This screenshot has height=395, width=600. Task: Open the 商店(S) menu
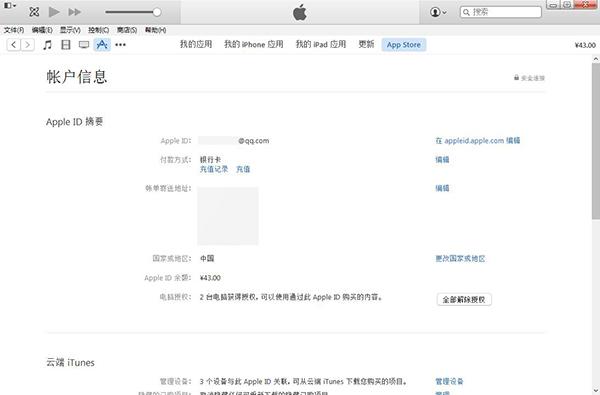tap(127, 30)
